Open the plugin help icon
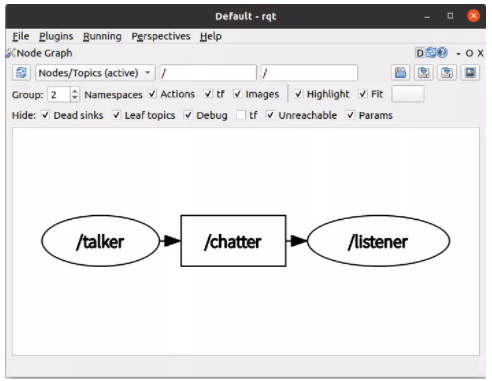 point(442,53)
